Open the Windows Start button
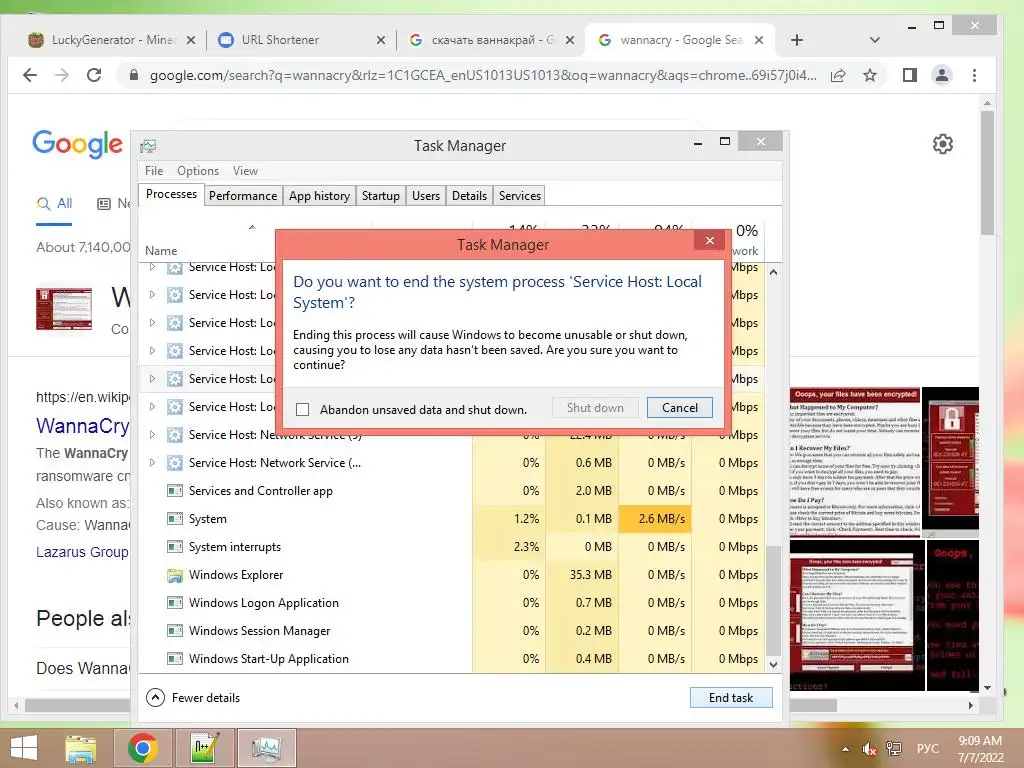Viewport: 1024px width, 768px height. [24, 748]
